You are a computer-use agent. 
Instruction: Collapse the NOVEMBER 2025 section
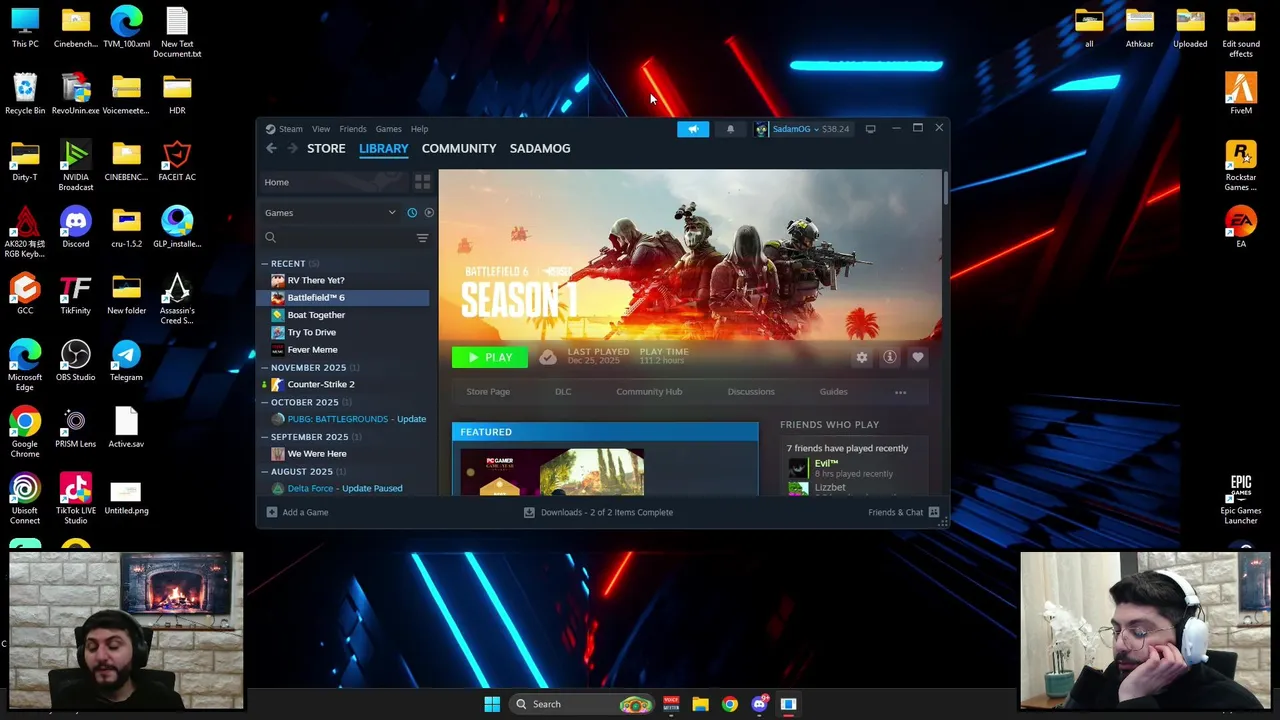(265, 368)
